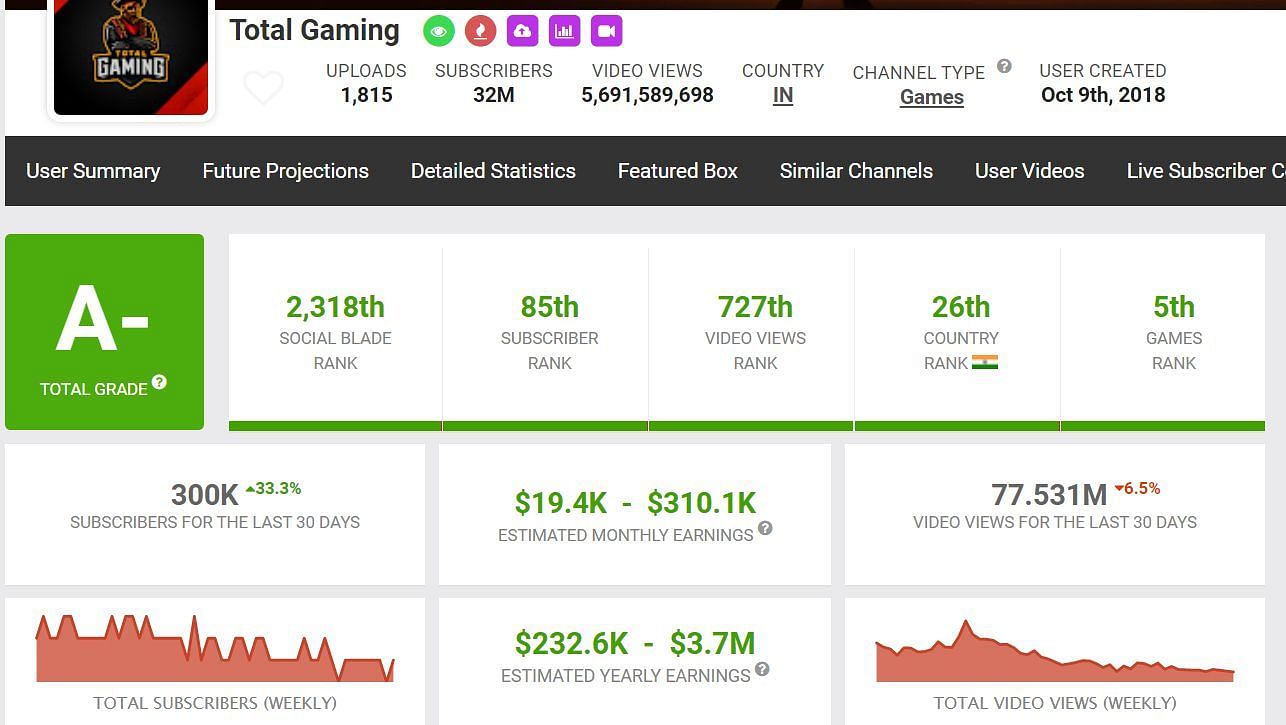Image resolution: width=1286 pixels, height=725 pixels.
Task: Click the 1,815 uploads count
Action: tap(366, 95)
